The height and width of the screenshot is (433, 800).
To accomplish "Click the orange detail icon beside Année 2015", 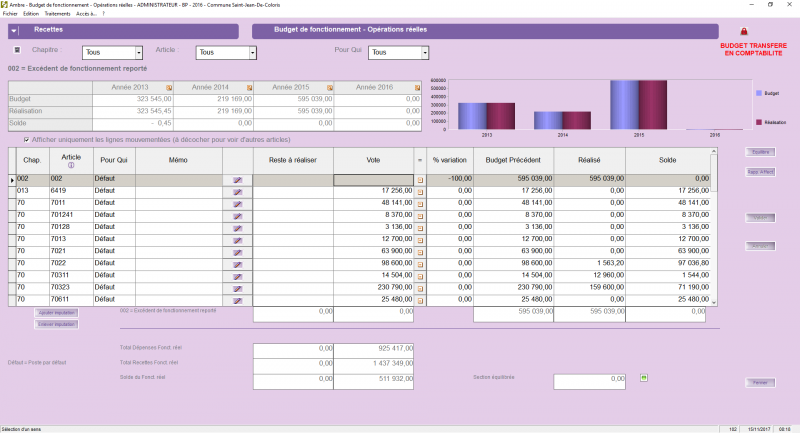I will click(x=330, y=88).
